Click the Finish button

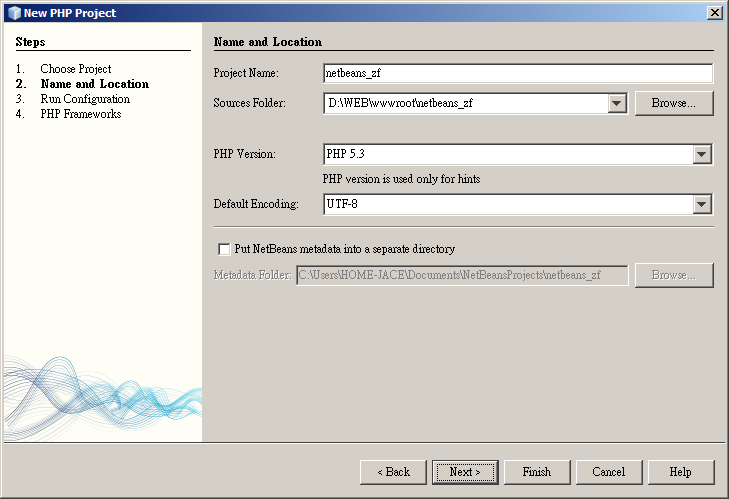pyautogui.click(x=537, y=472)
